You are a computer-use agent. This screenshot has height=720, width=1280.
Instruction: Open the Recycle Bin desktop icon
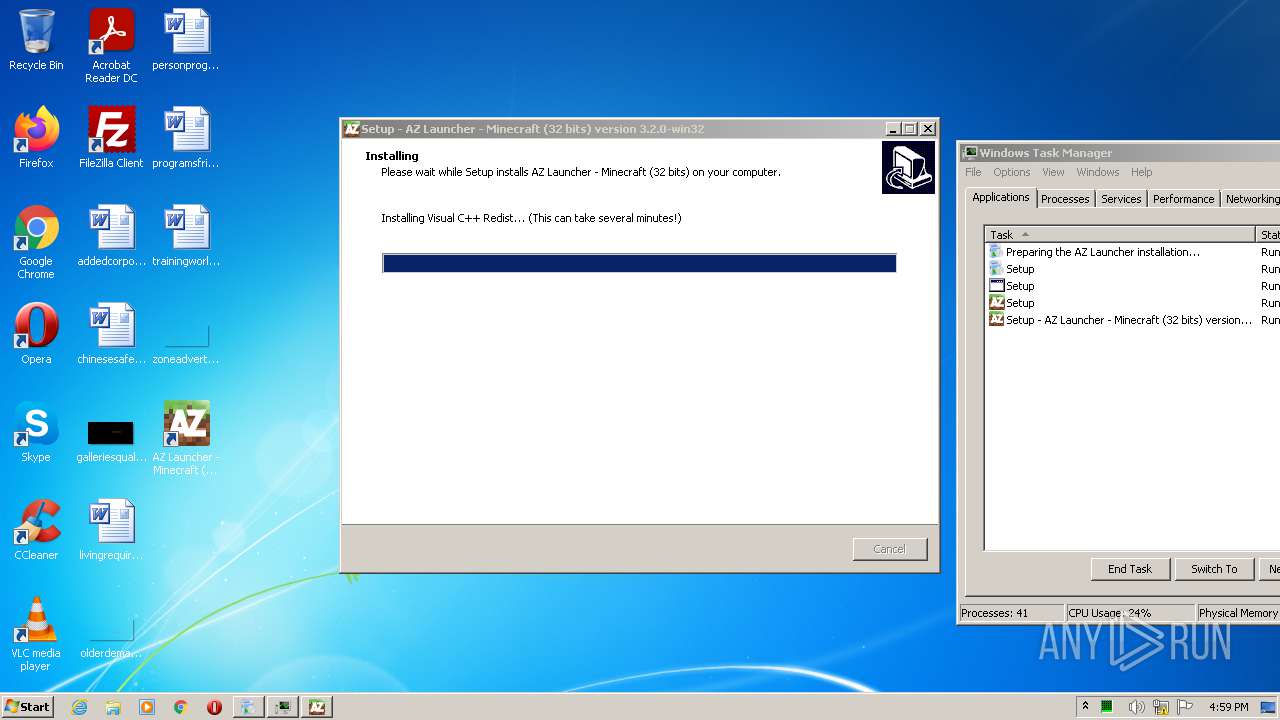36,40
